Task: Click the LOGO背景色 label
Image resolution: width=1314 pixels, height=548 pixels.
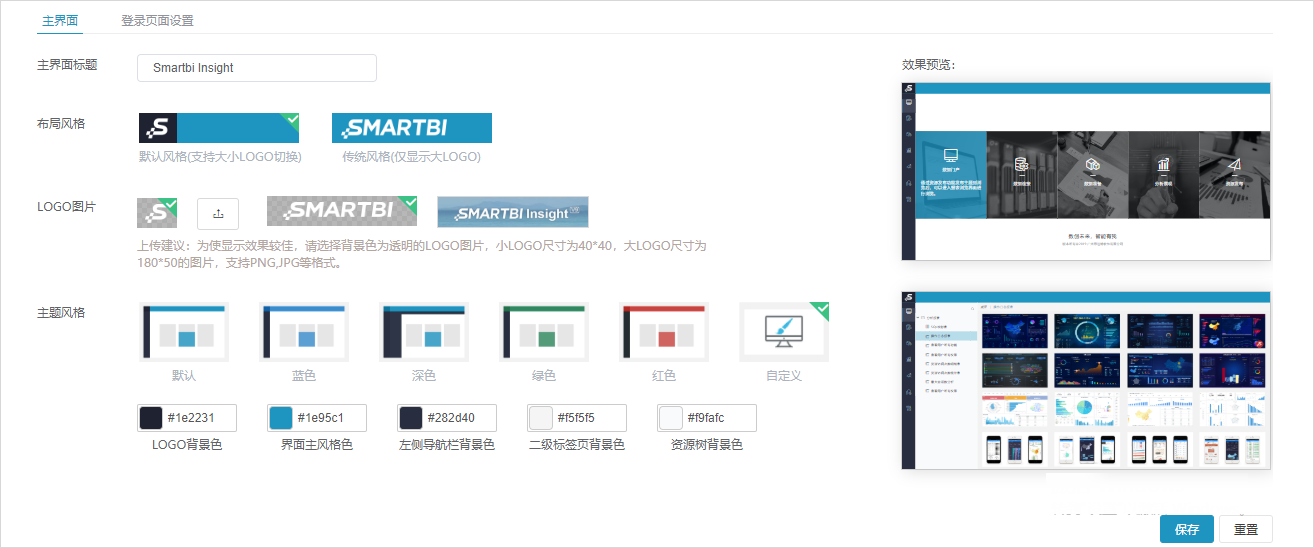Action: pos(187,445)
